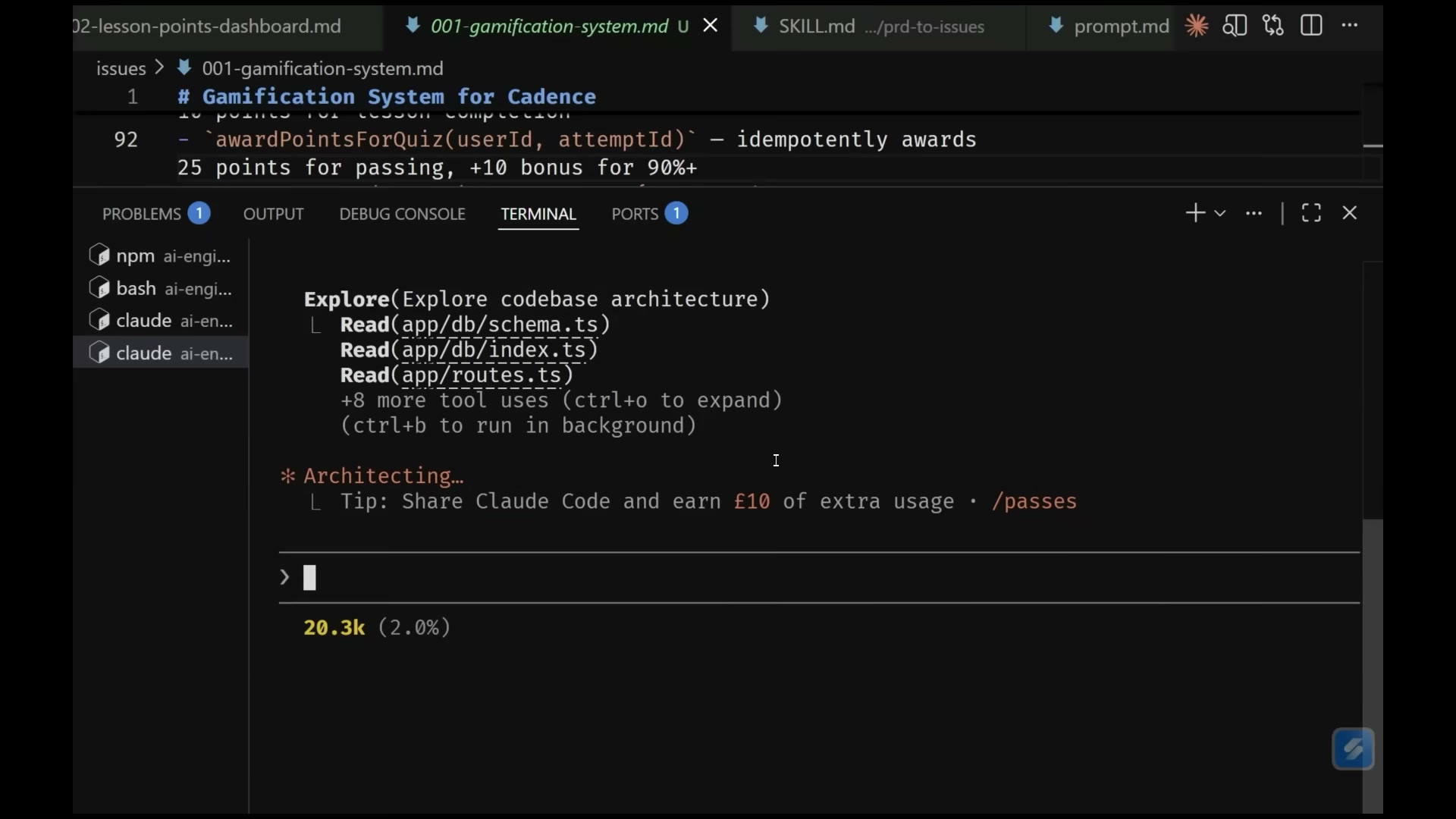The width and height of the screenshot is (1456, 819).
Task: Select the npm terminal session
Action: pos(161,256)
